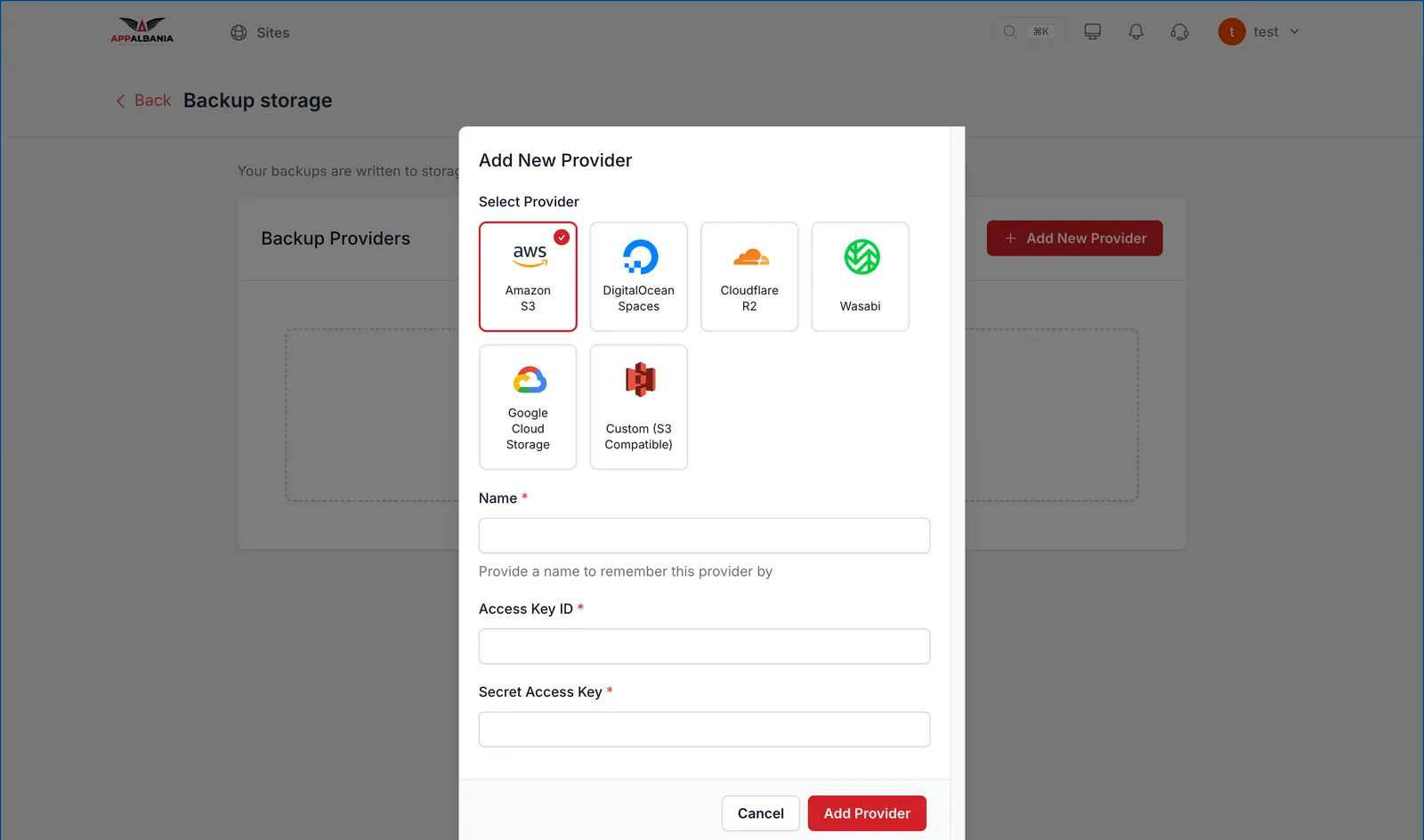Click the user avatar 't'
This screenshot has height=840, width=1424.
tap(1232, 32)
